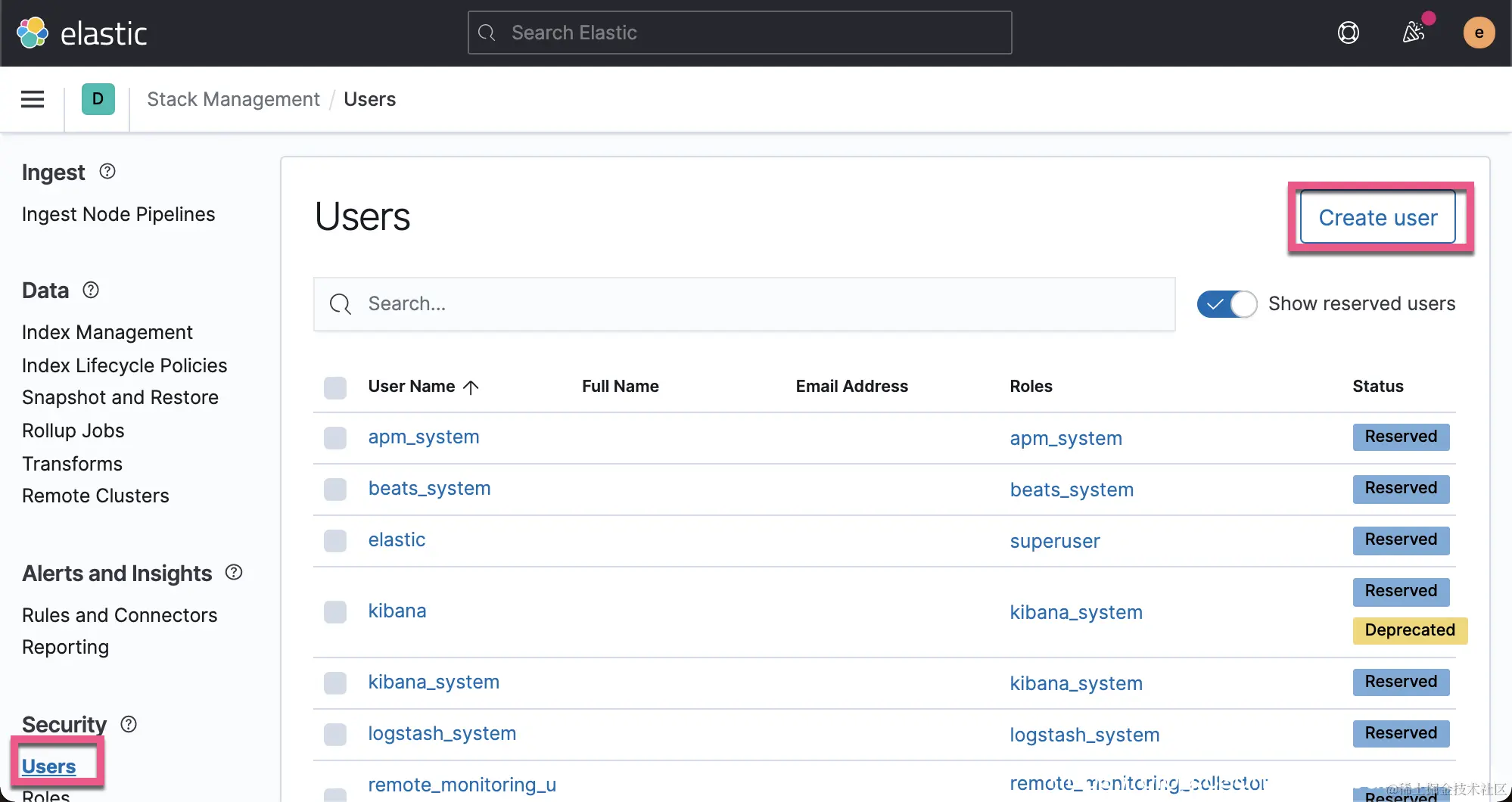Open the kibana user link
Screen dimensions: 1512x802
397,611
